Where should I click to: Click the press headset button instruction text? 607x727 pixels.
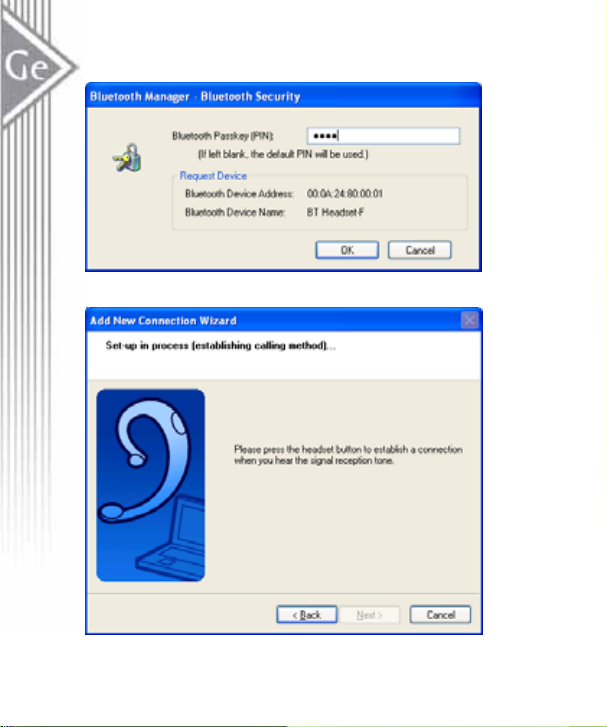[348, 455]
